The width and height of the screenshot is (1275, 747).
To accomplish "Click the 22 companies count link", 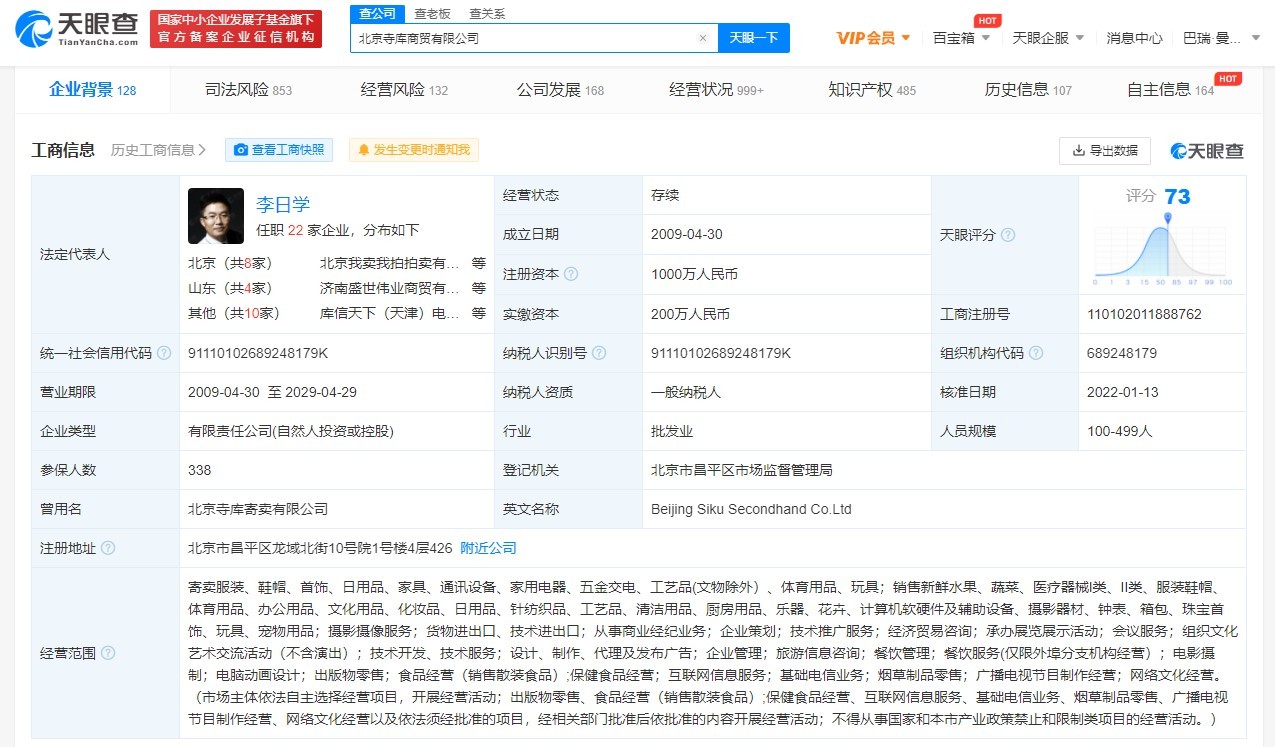I will click(x=295, y=230).
